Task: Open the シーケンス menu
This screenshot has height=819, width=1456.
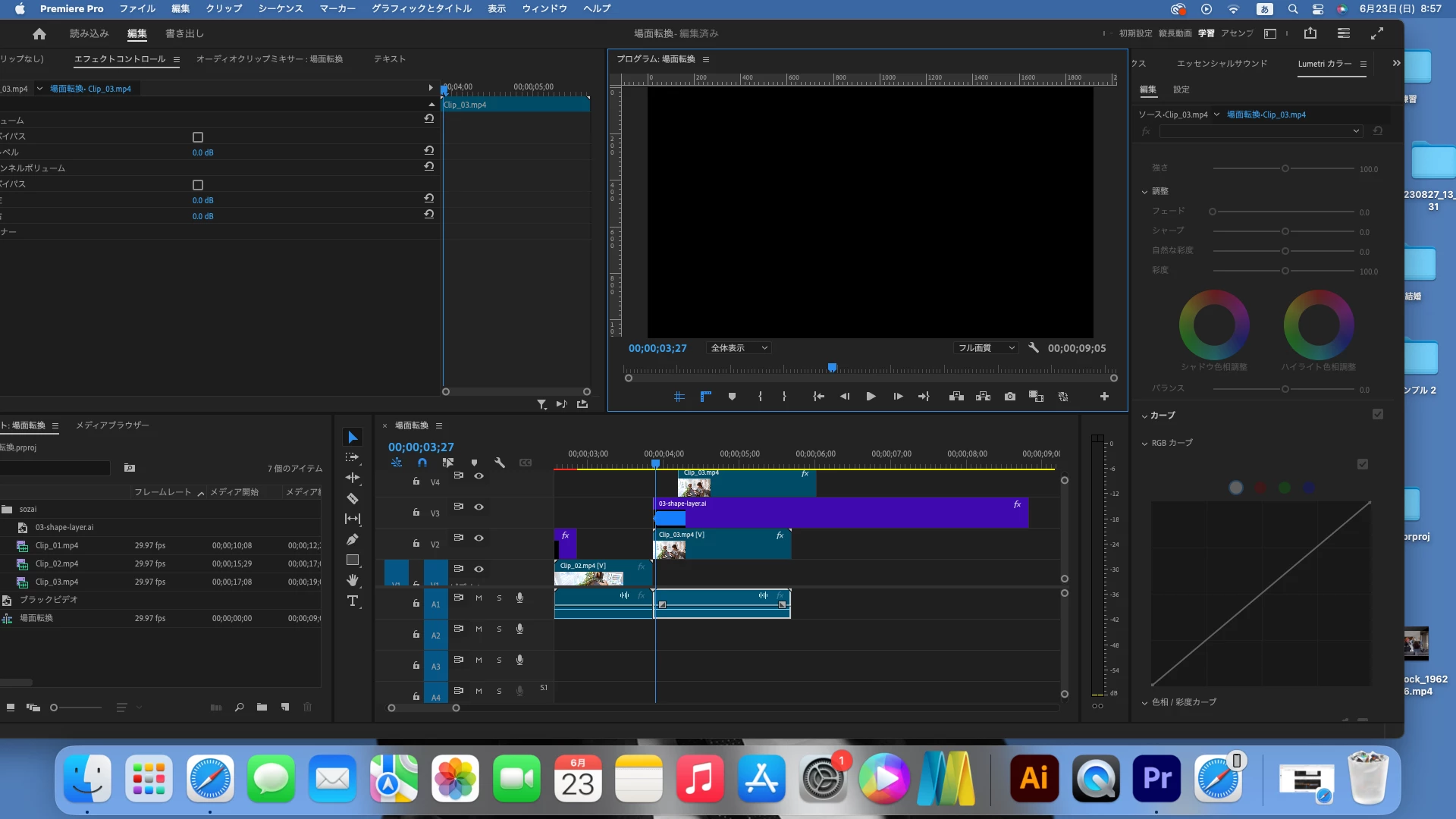Action: 280,8
